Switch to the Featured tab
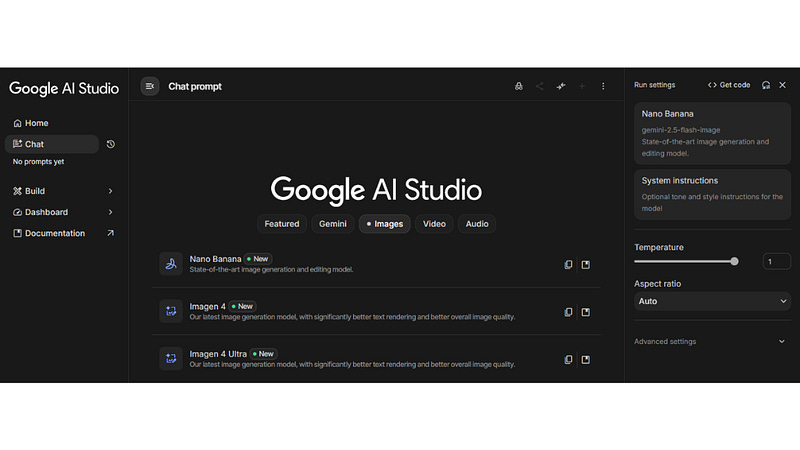This screenshot has height=450, width=800. pyautogui.click(x=282, y=224)
